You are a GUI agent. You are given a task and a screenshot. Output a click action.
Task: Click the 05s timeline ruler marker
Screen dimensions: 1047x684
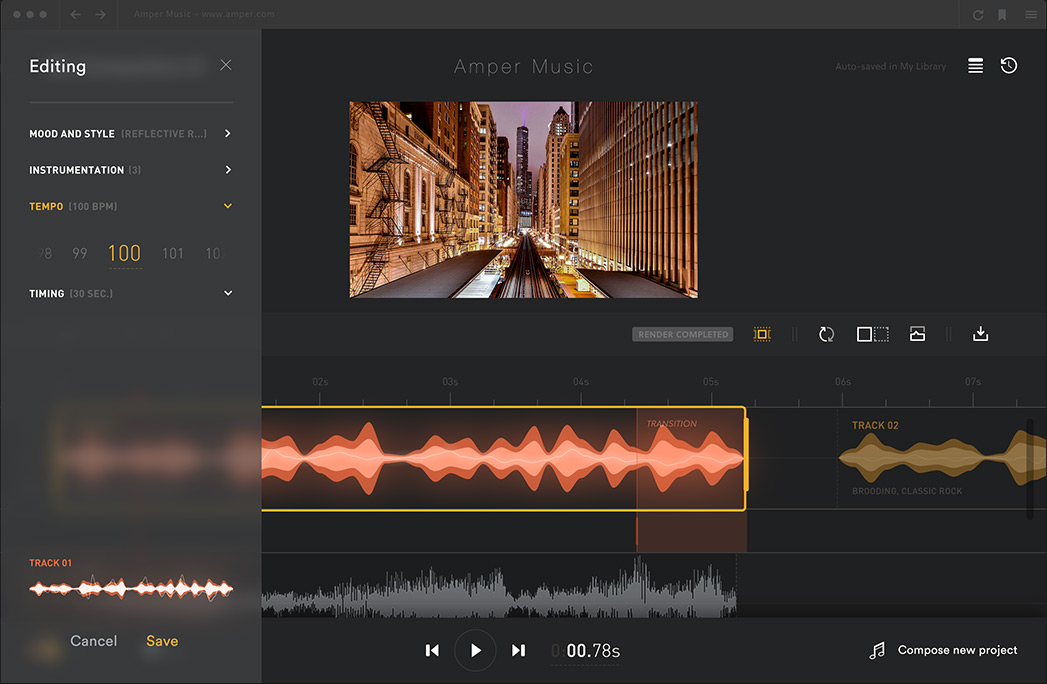pos(710,382)
